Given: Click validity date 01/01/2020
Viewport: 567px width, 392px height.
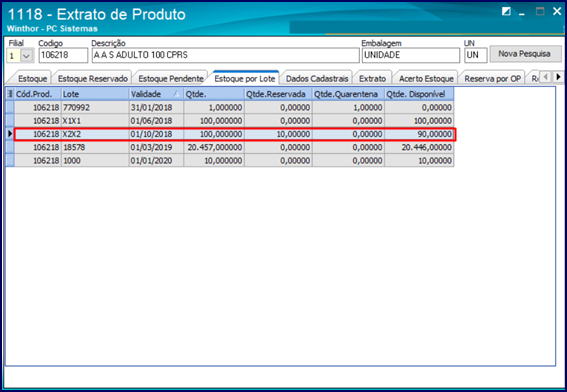Looking at the screenshot, I should pos(156,161).
